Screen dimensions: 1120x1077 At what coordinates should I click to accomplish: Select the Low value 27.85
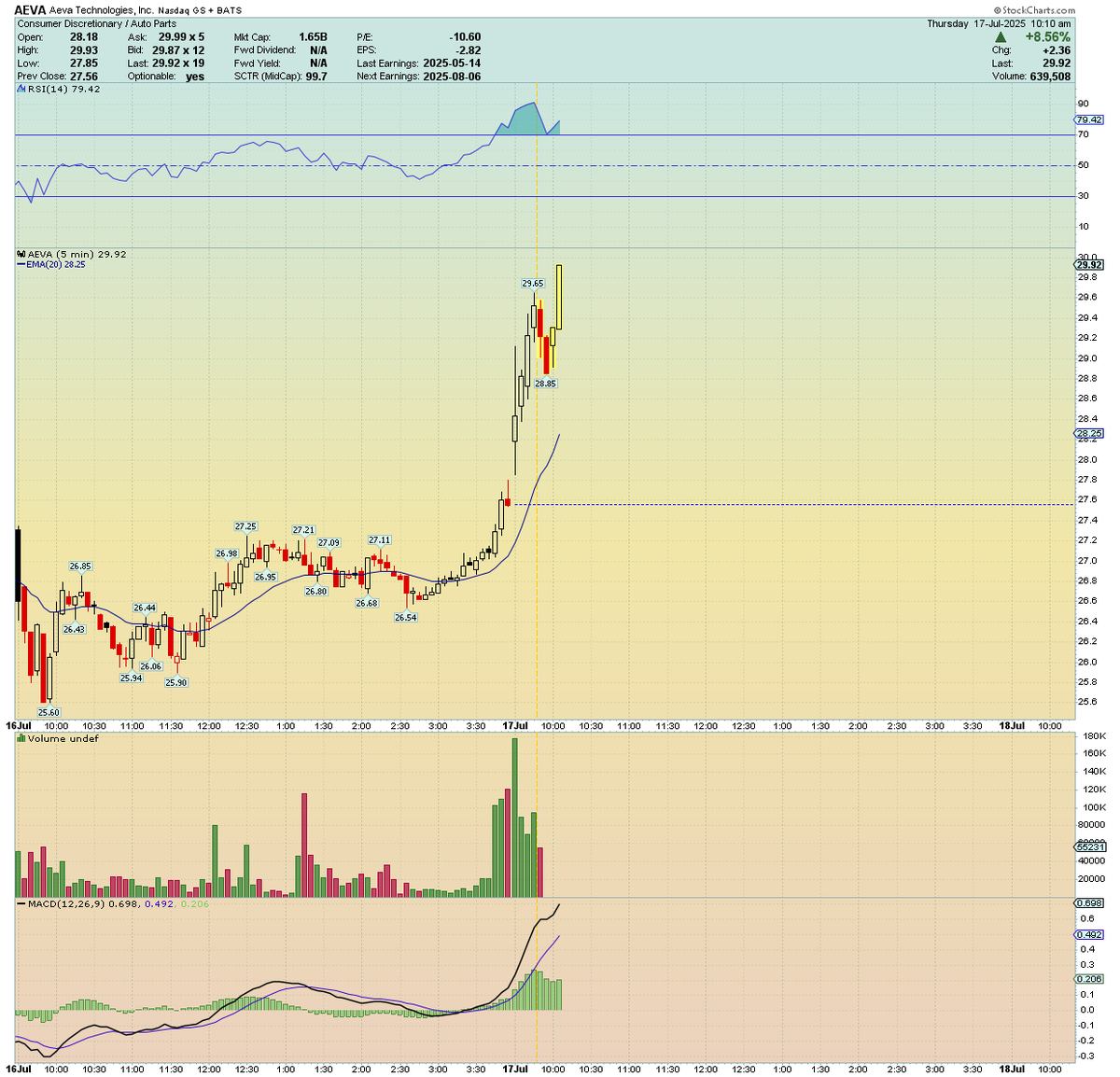tap(84, 63)
